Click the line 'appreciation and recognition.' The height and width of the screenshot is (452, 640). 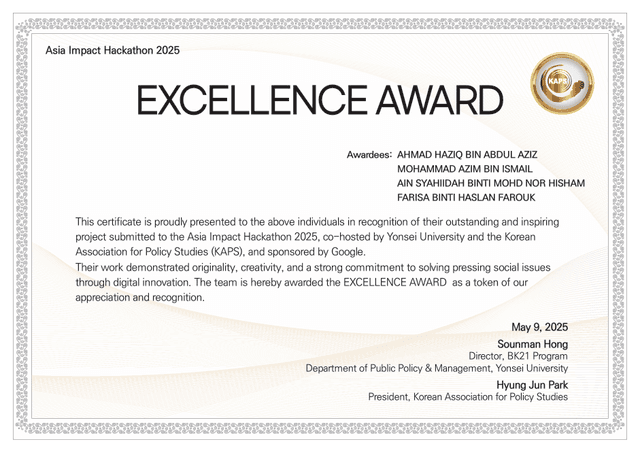[x=140, y=297]
